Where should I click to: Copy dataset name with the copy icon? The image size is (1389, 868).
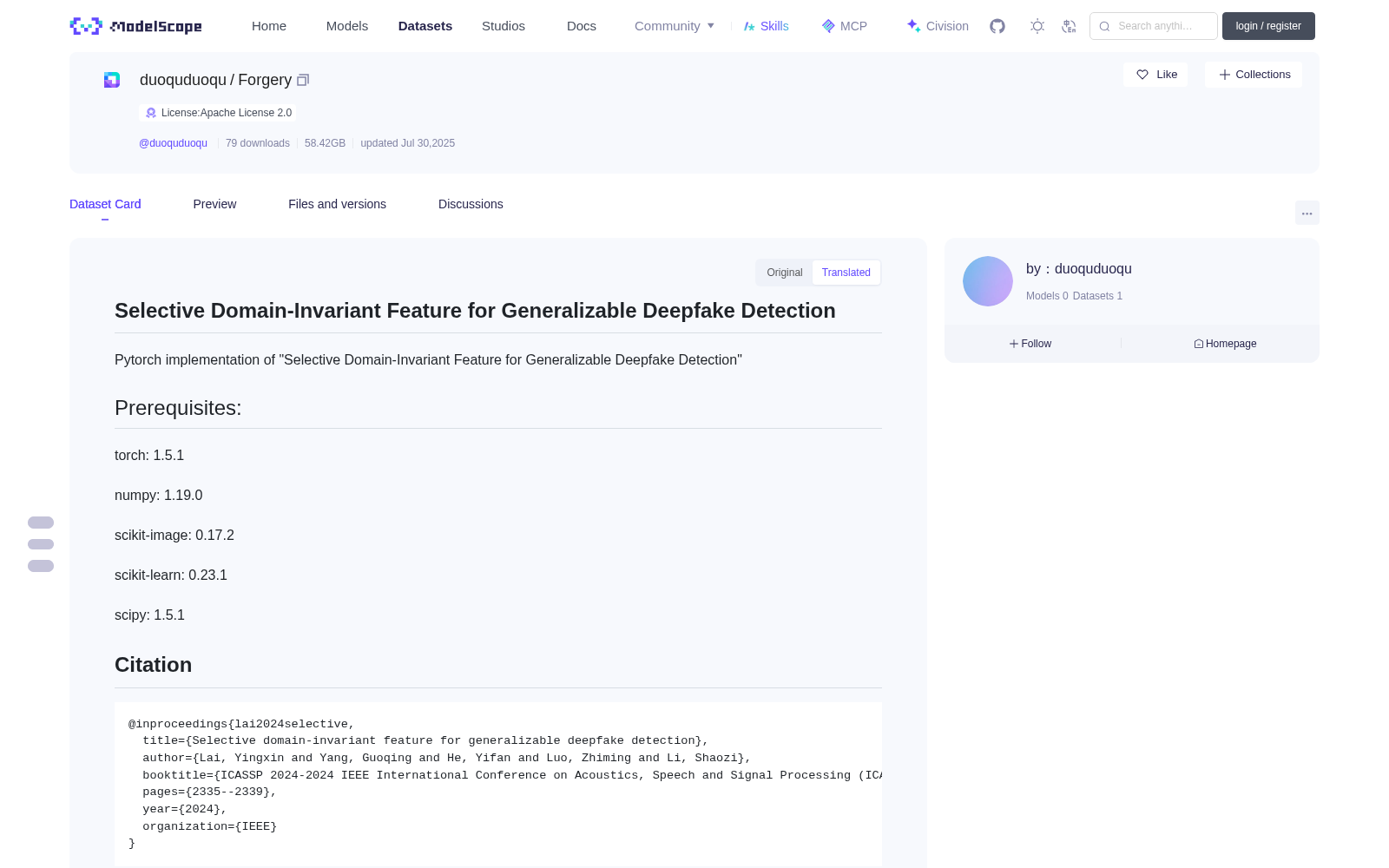303,80
